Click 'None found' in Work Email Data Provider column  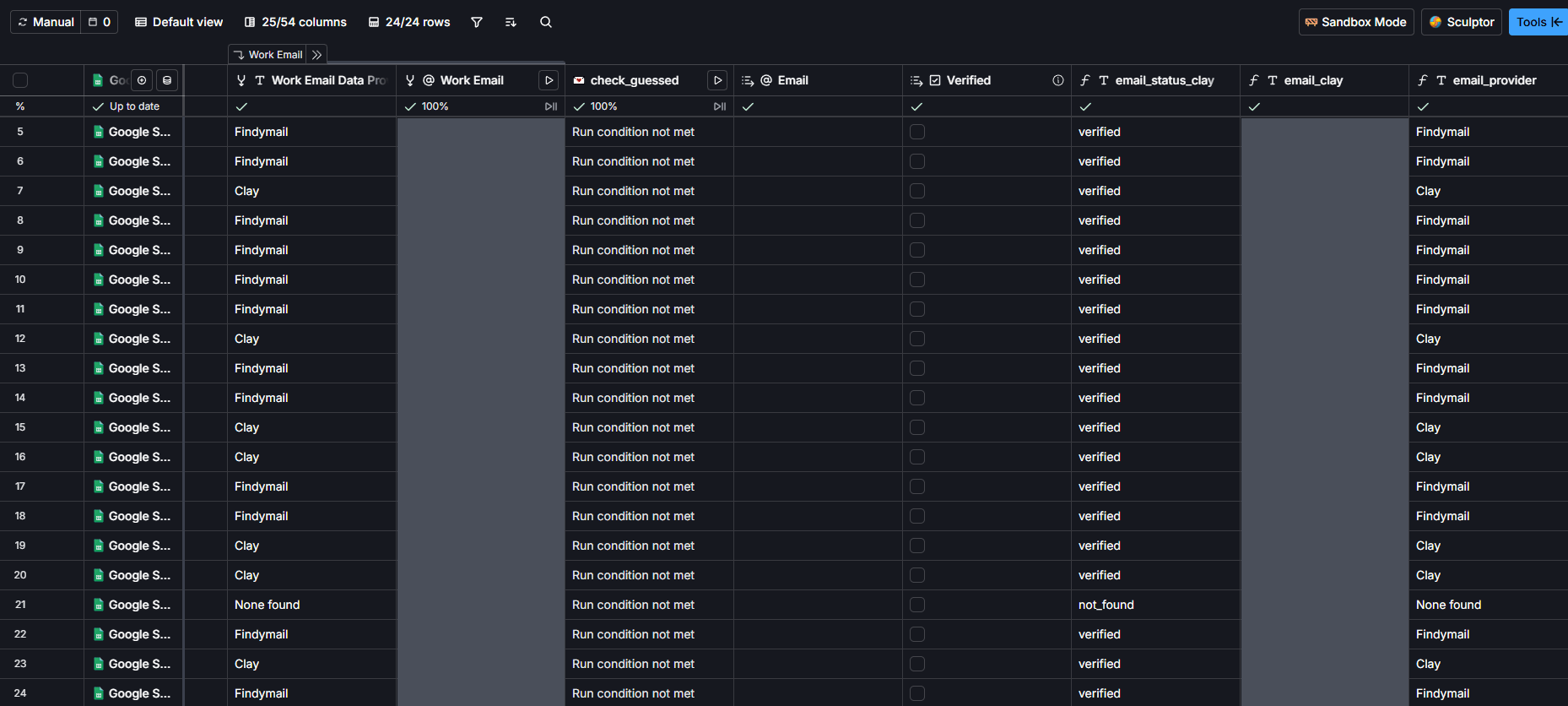coord(268,605)
